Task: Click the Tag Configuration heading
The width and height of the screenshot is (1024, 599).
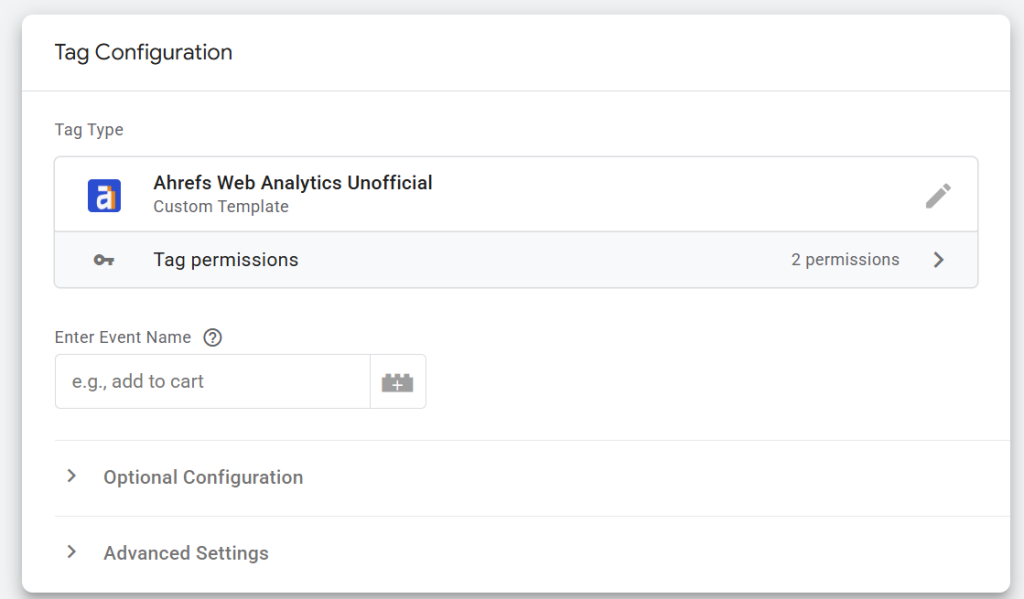Action: pos(143,52)
